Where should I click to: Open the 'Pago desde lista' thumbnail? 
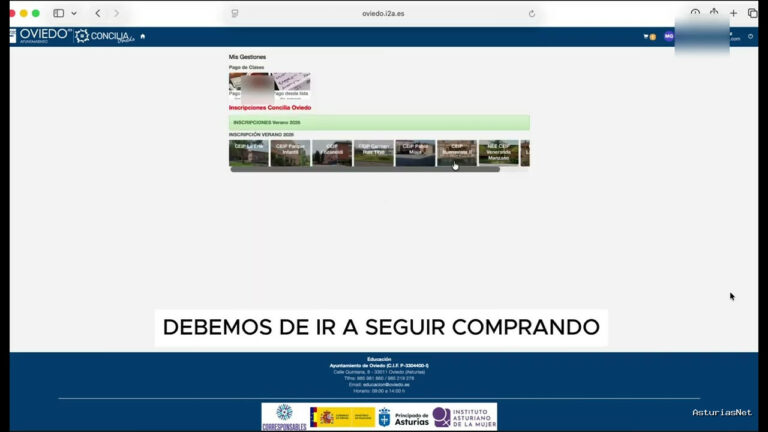(x=291, y=86)
